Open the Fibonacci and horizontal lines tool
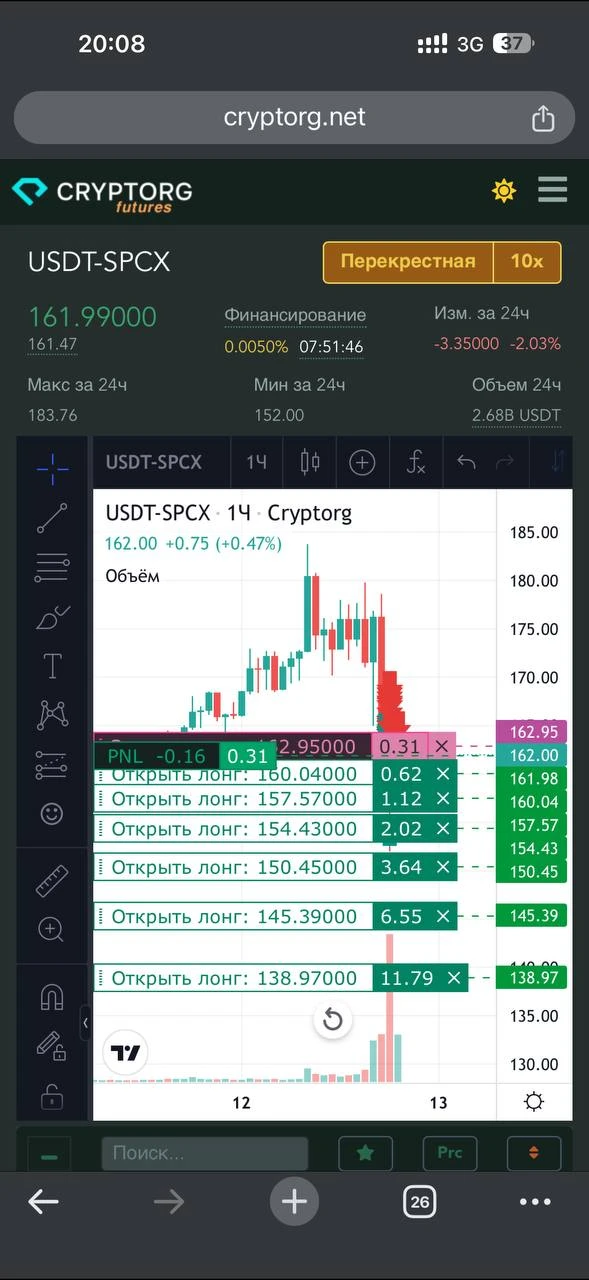Viewport: 589px width, 1280px height. [x=52, y=567]
